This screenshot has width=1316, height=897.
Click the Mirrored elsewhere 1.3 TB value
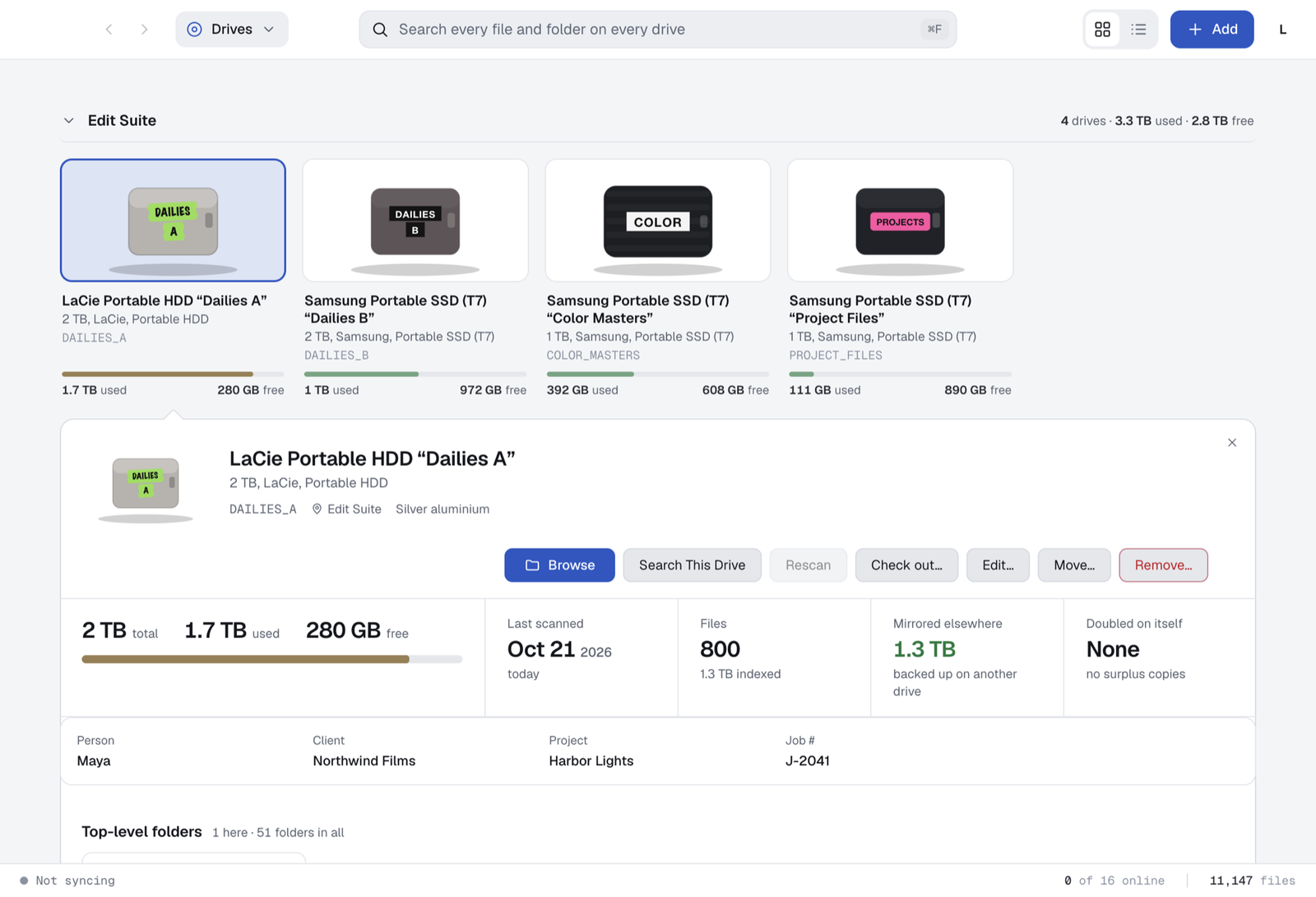pos(924,649)
